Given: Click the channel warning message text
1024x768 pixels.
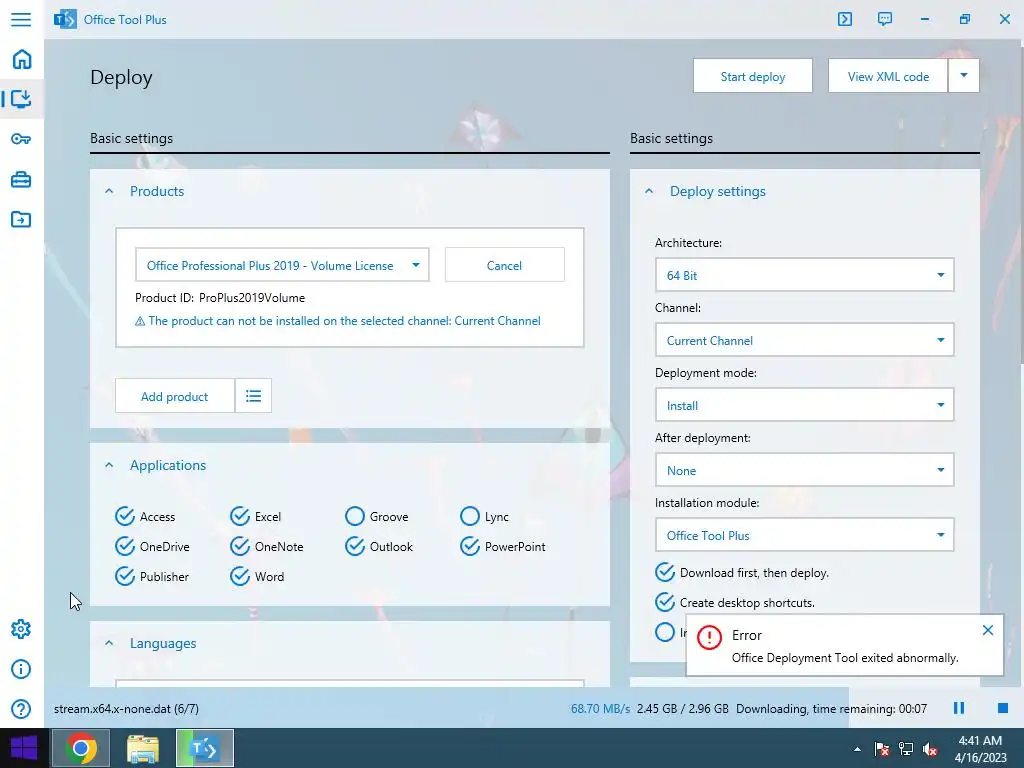Looking at the screenshot, I should pos(344,321).
